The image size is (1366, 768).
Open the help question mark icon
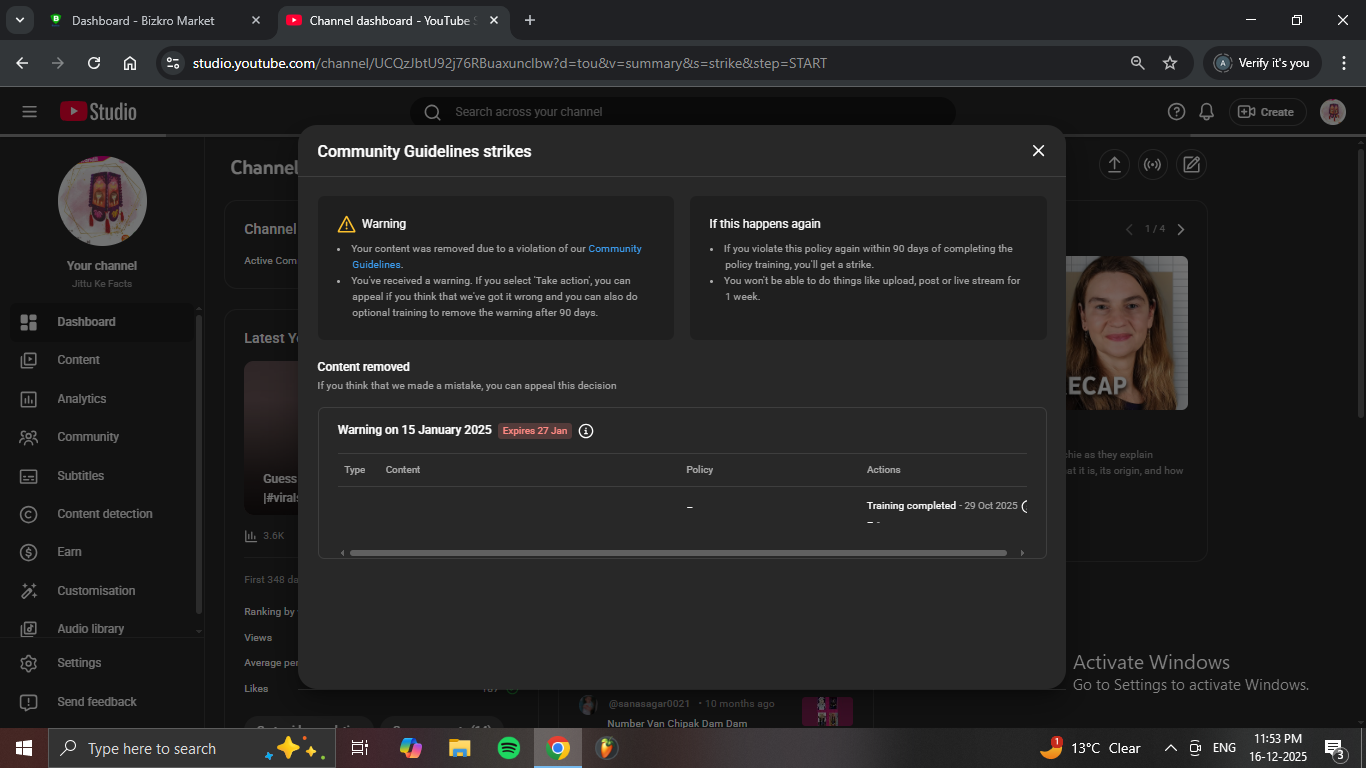[x=1177, y=112]
